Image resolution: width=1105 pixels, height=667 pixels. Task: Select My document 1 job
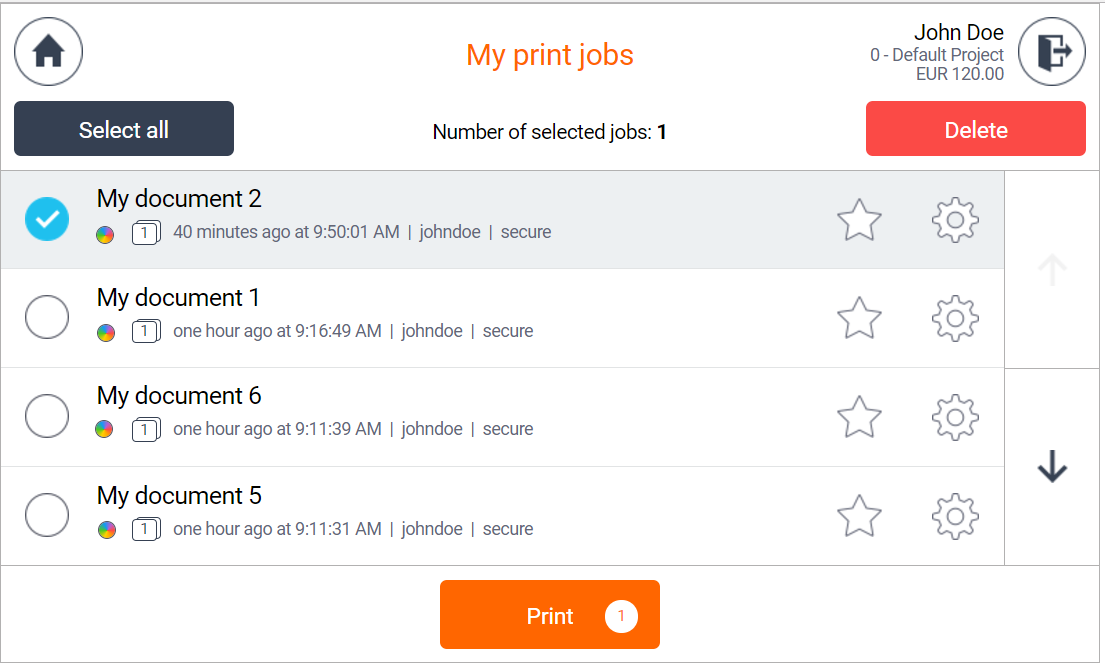47,317
